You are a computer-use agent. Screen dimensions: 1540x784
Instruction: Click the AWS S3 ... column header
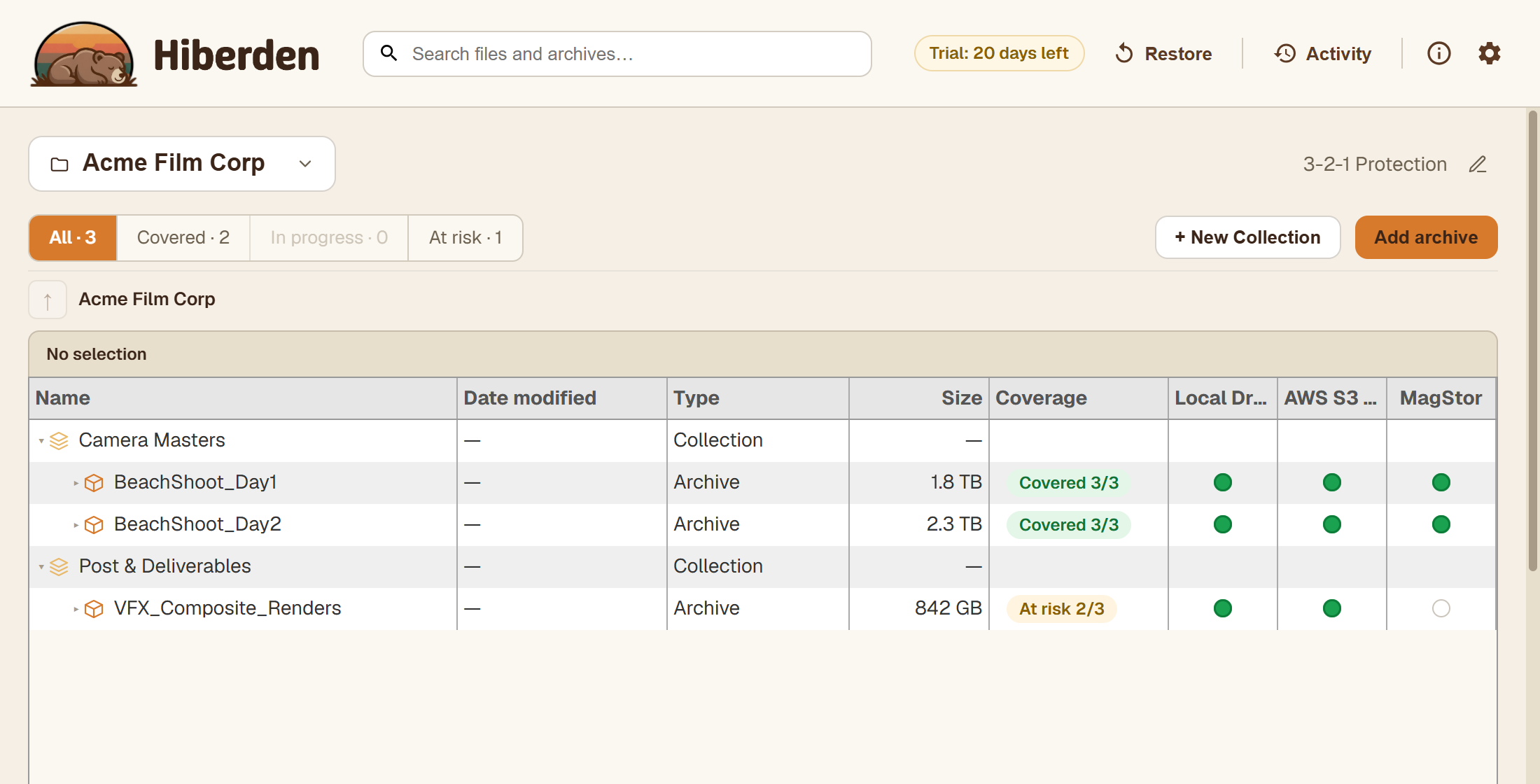tap(1332, 398)
